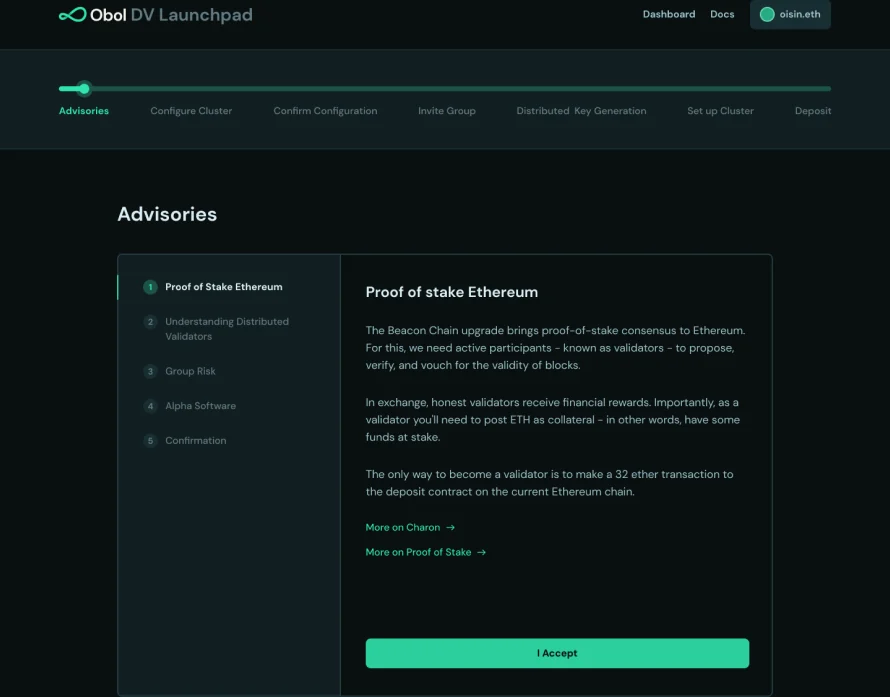Click the paragraph starting "In exchange, honest validators"
890x697 pixels.
[x=553, y=419]
